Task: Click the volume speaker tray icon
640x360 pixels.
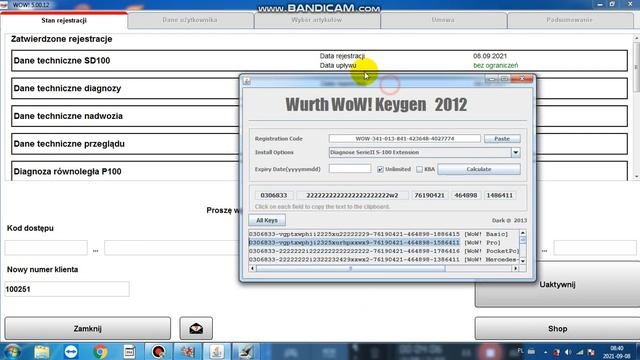Action: click(568, 352)
